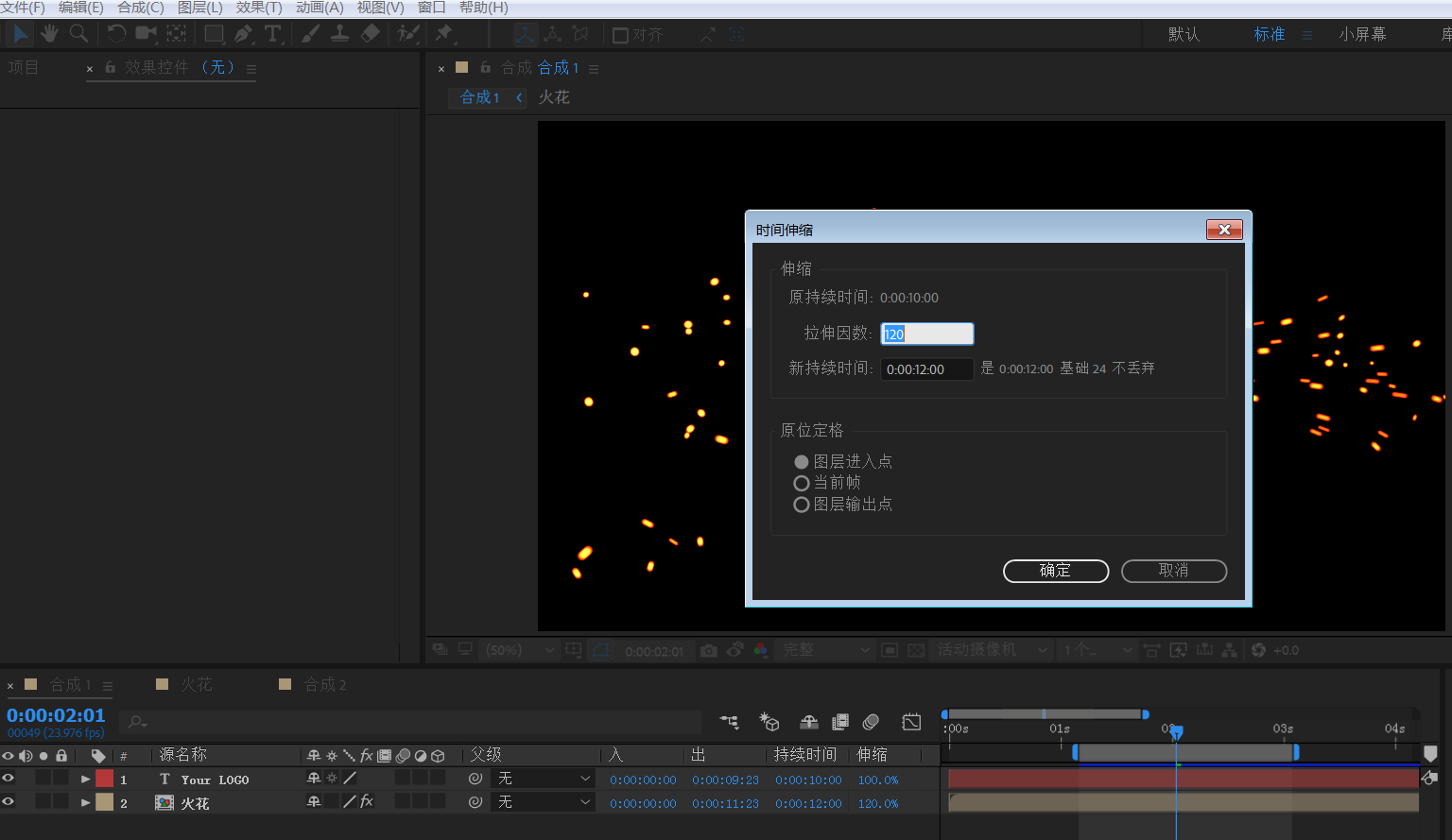This screenshot has width=1452, height=840.
Task: Select the Brush tool
Action: tap(309, 33)
